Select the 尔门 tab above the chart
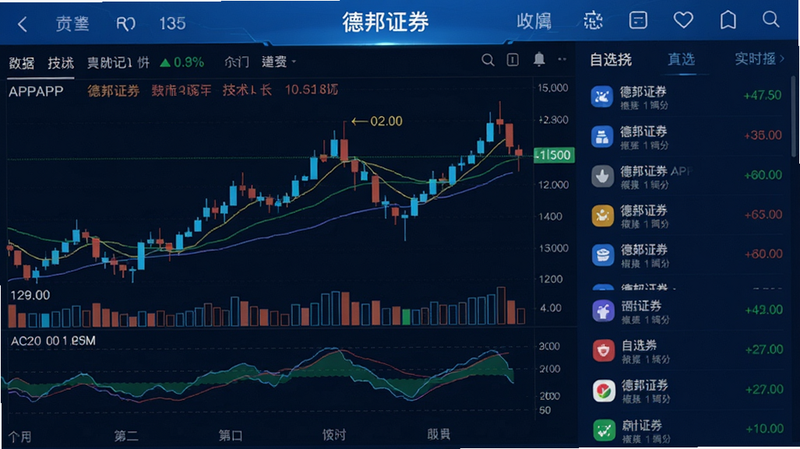 237,62
